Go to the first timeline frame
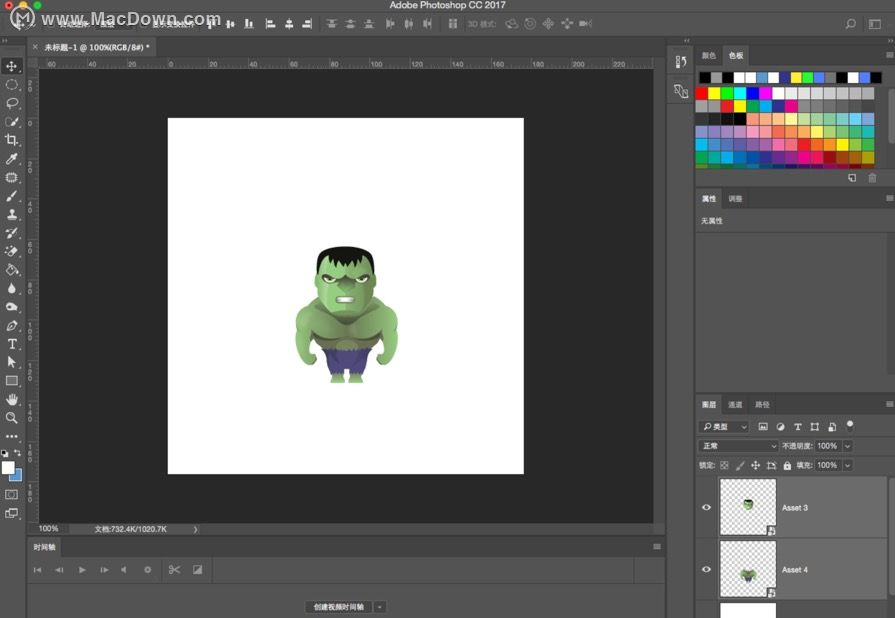 (37, 570)
